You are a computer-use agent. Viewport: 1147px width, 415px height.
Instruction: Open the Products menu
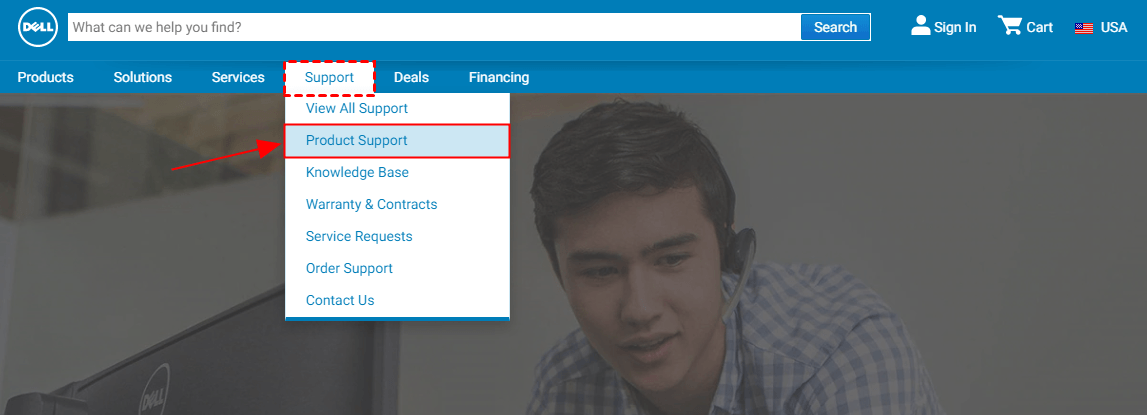[45, 77]
